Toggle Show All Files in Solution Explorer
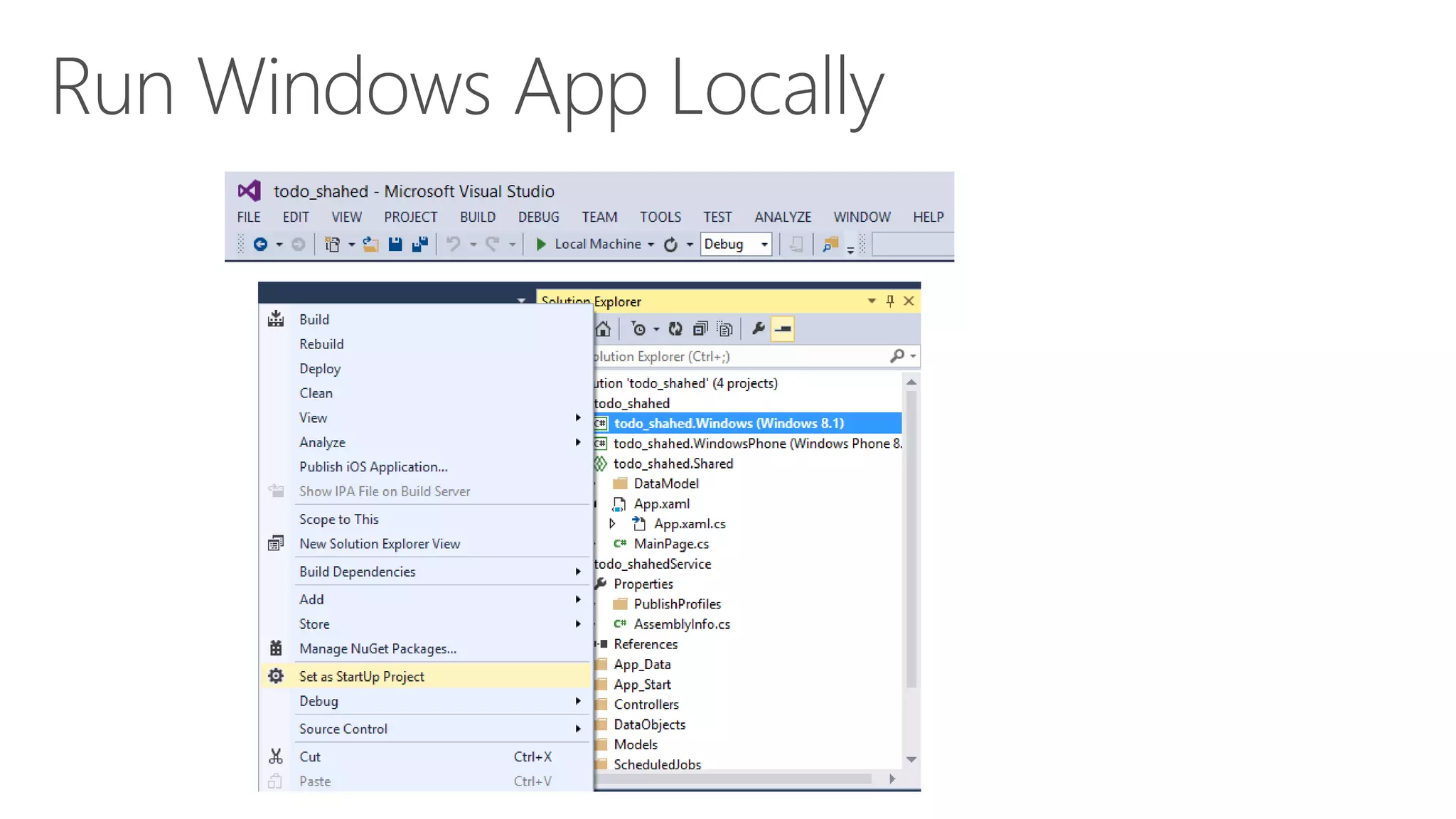Viewport: 1456px width, 819px height. pos(724,329)
